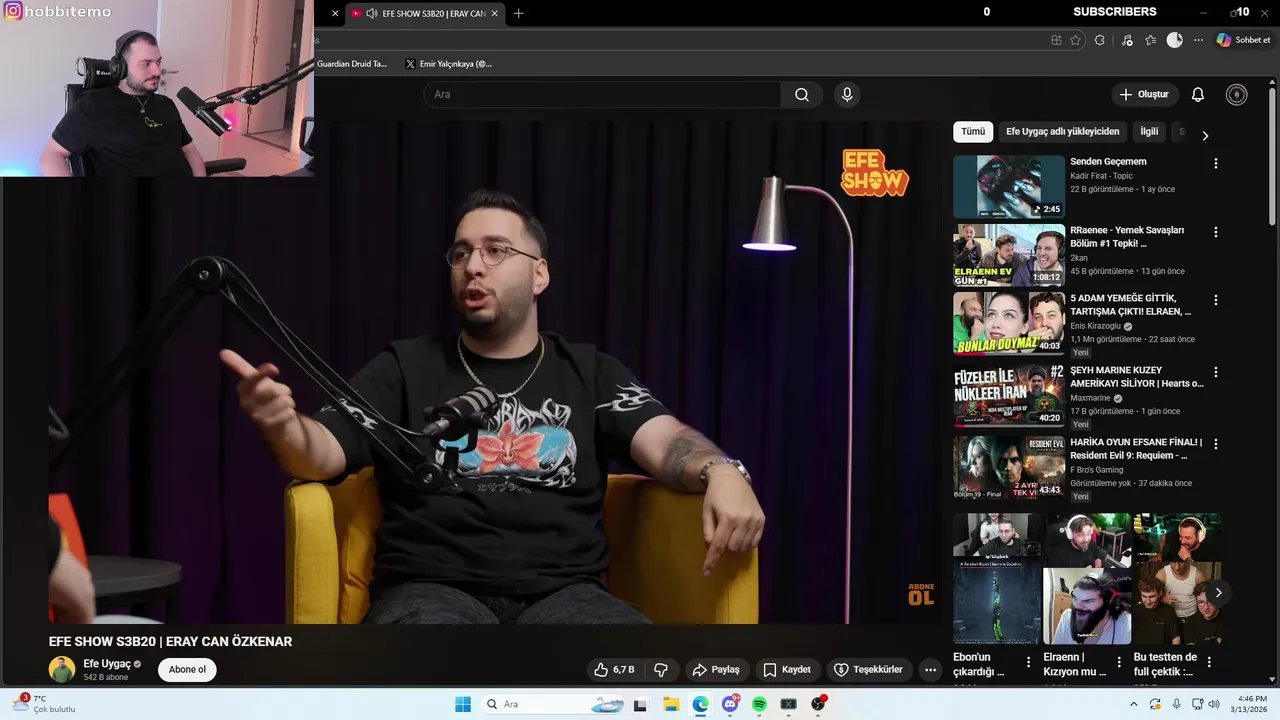Select Efe Uygaç adlı yükleyiciden chip
Image resolution: width=1280 pixels, height=720 pixels.
point(1062,132)
